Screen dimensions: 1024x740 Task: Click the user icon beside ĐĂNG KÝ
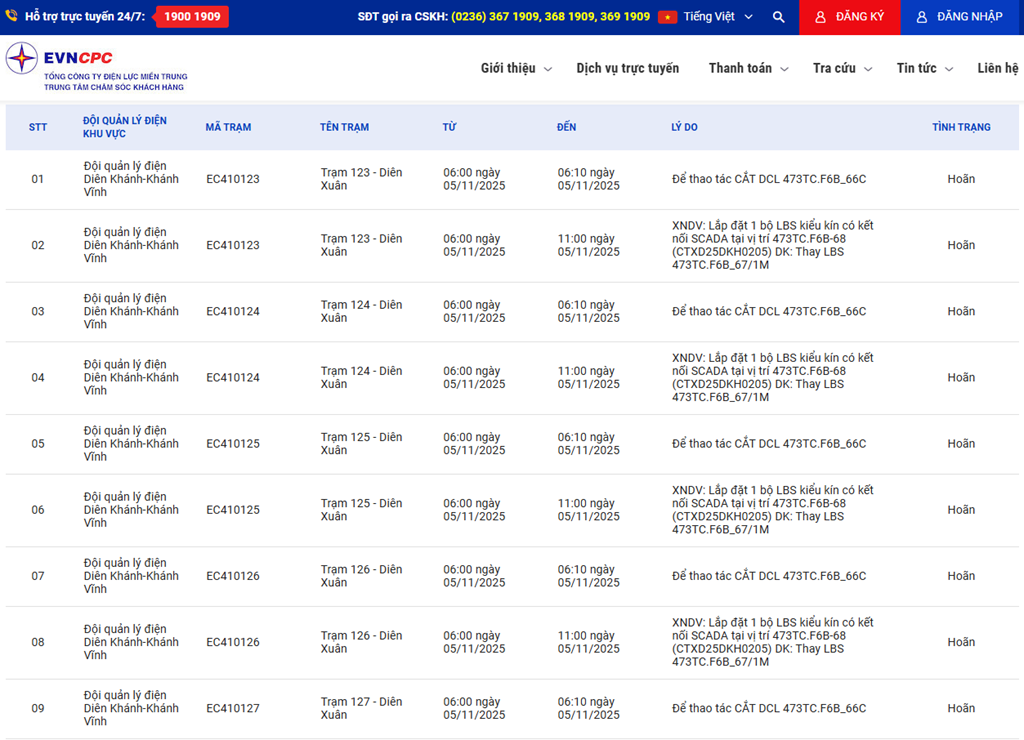(x=820, y=17)
